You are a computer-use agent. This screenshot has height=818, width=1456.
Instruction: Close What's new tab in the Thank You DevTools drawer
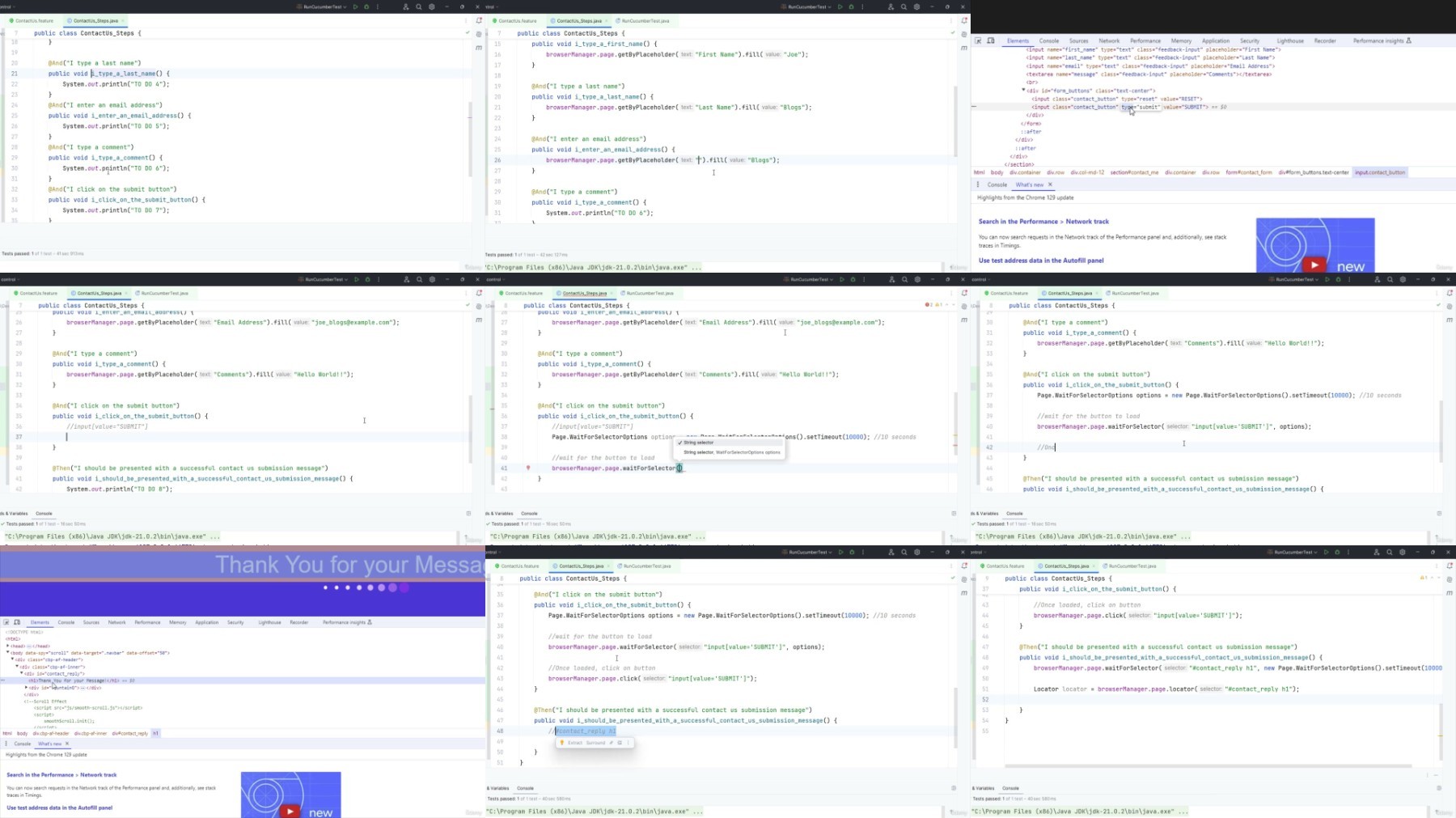[66, 744]
